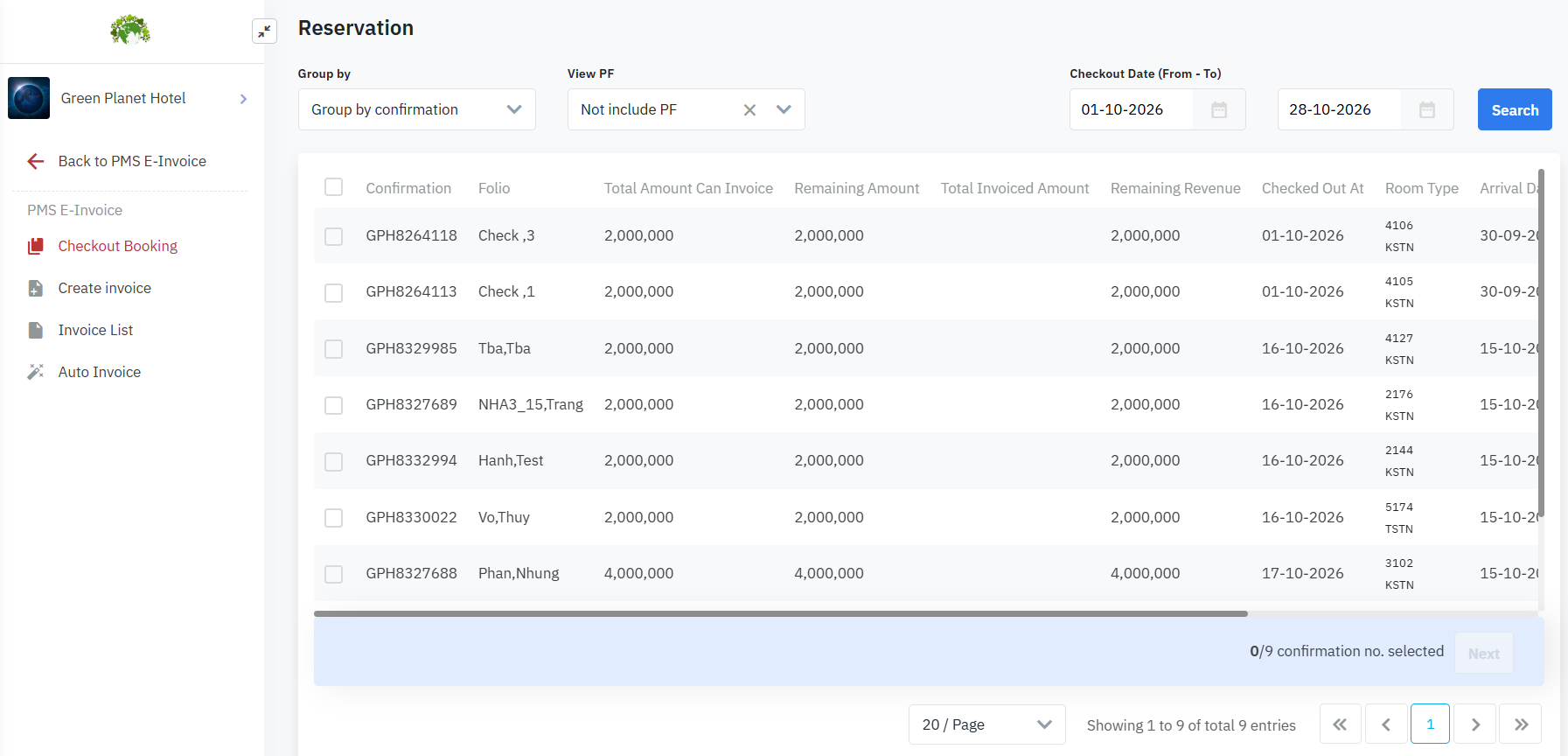Expand the View PF dropdown arrow
This screenshot has height=756, width=1568.
pos(784,109)
